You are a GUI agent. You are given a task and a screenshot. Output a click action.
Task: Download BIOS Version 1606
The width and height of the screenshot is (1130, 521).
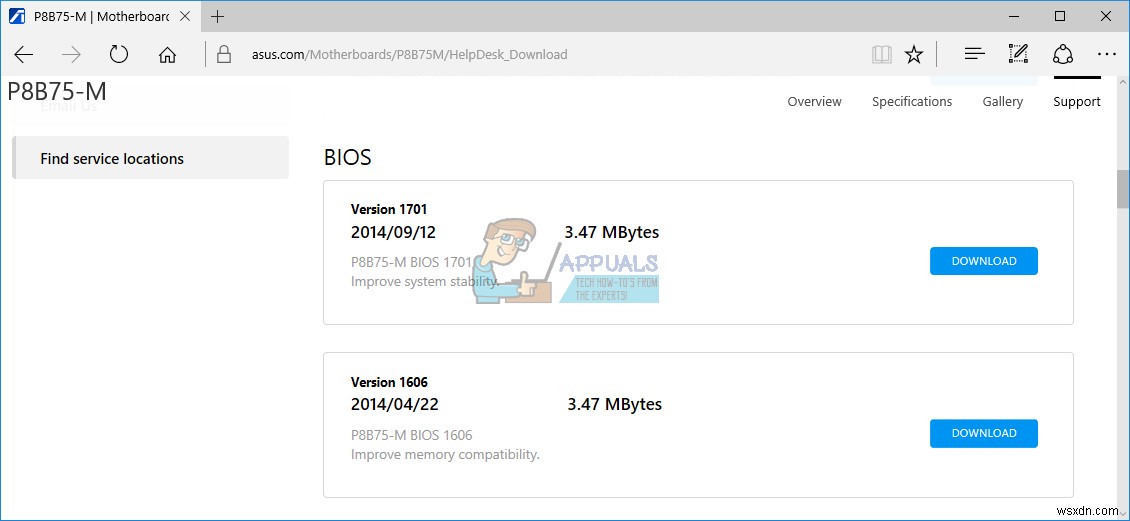coord(983,433)
